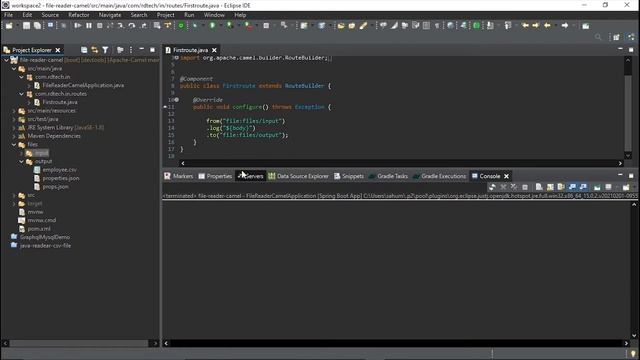Click the Project Explorer filter funnel icon
Image resolution: width=640 pixels, height=360 pixels.
(x=105, y=50)
